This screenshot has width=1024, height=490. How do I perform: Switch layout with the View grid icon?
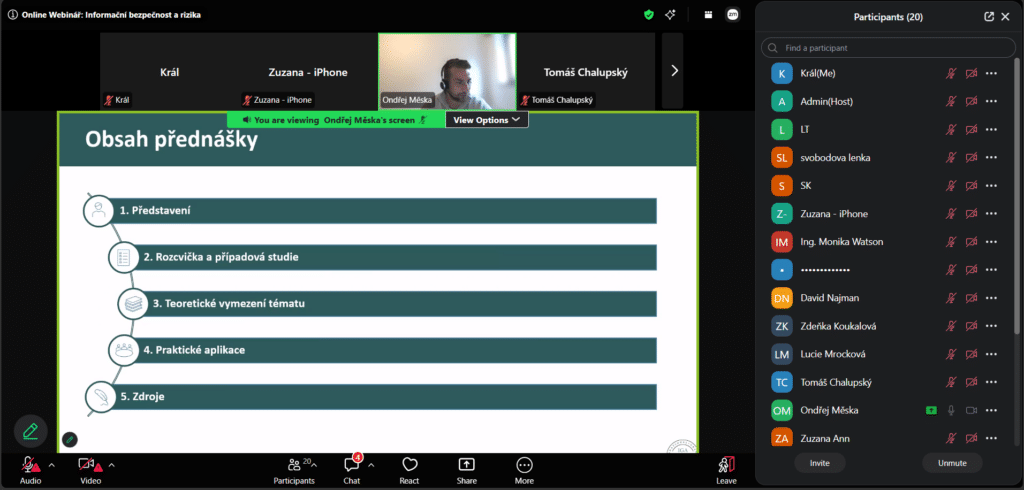click(709, 14)
